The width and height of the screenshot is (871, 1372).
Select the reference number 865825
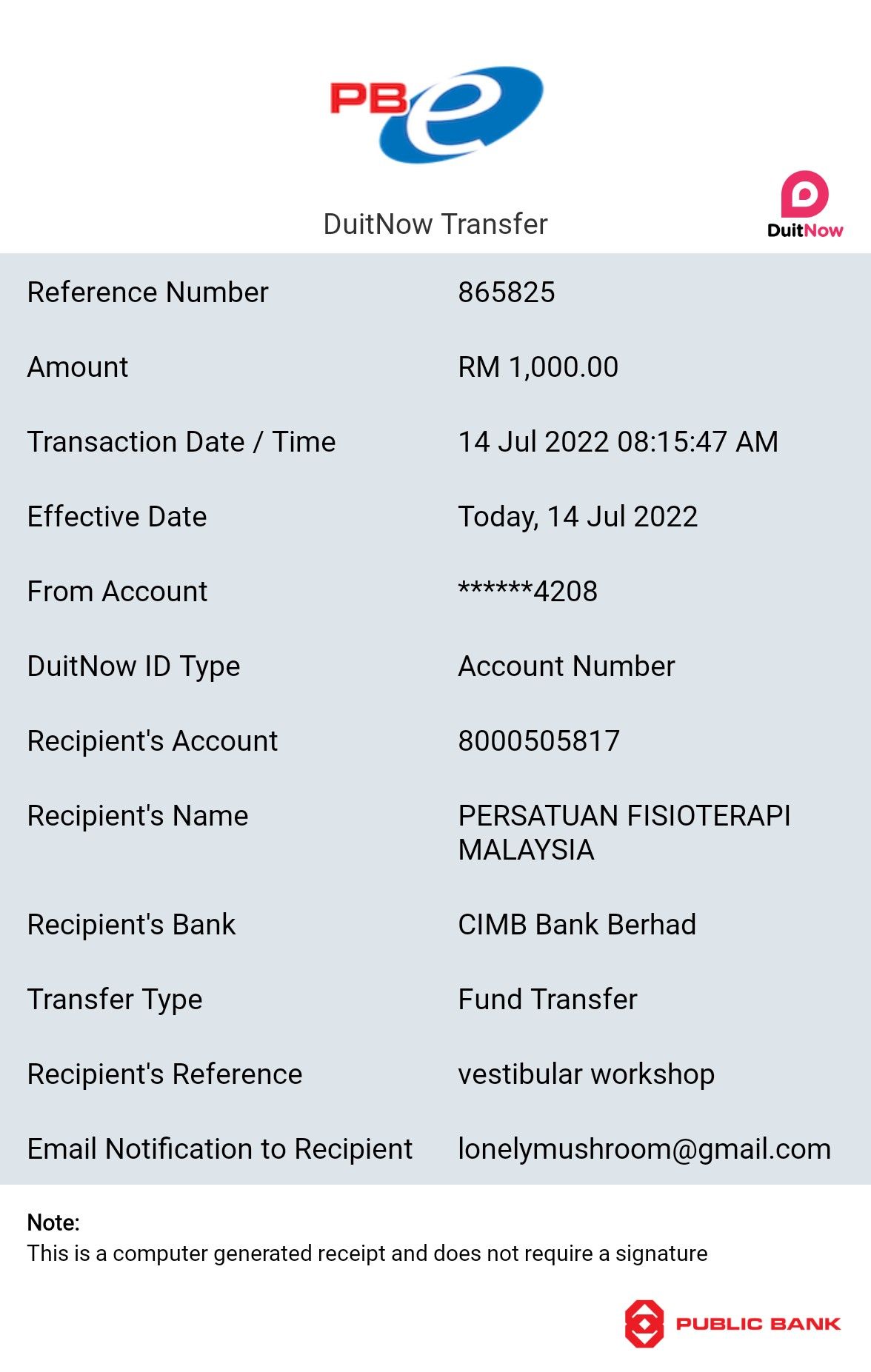pos(507,292)
